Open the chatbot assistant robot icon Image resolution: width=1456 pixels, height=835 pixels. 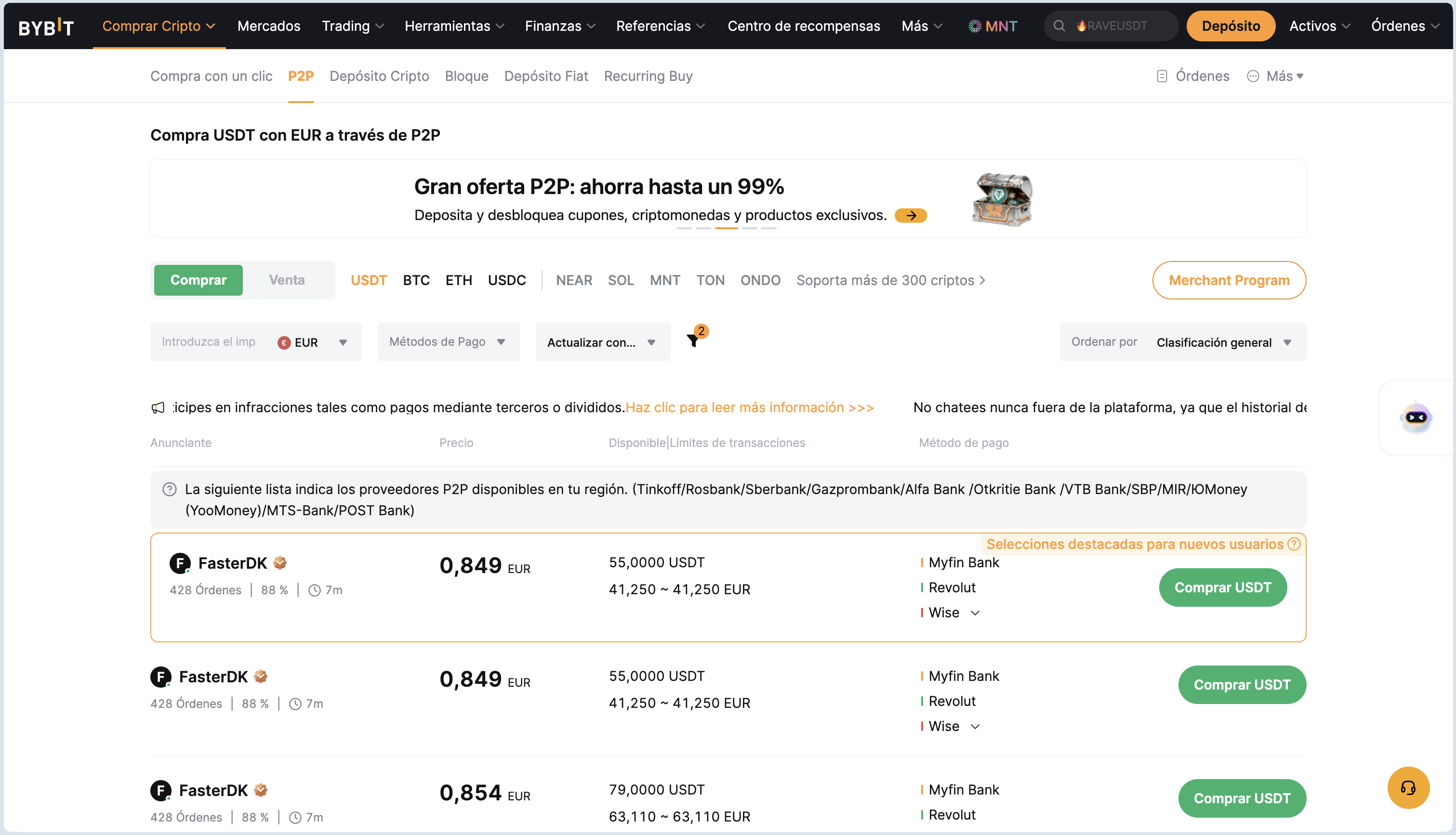coord(1416,417)
